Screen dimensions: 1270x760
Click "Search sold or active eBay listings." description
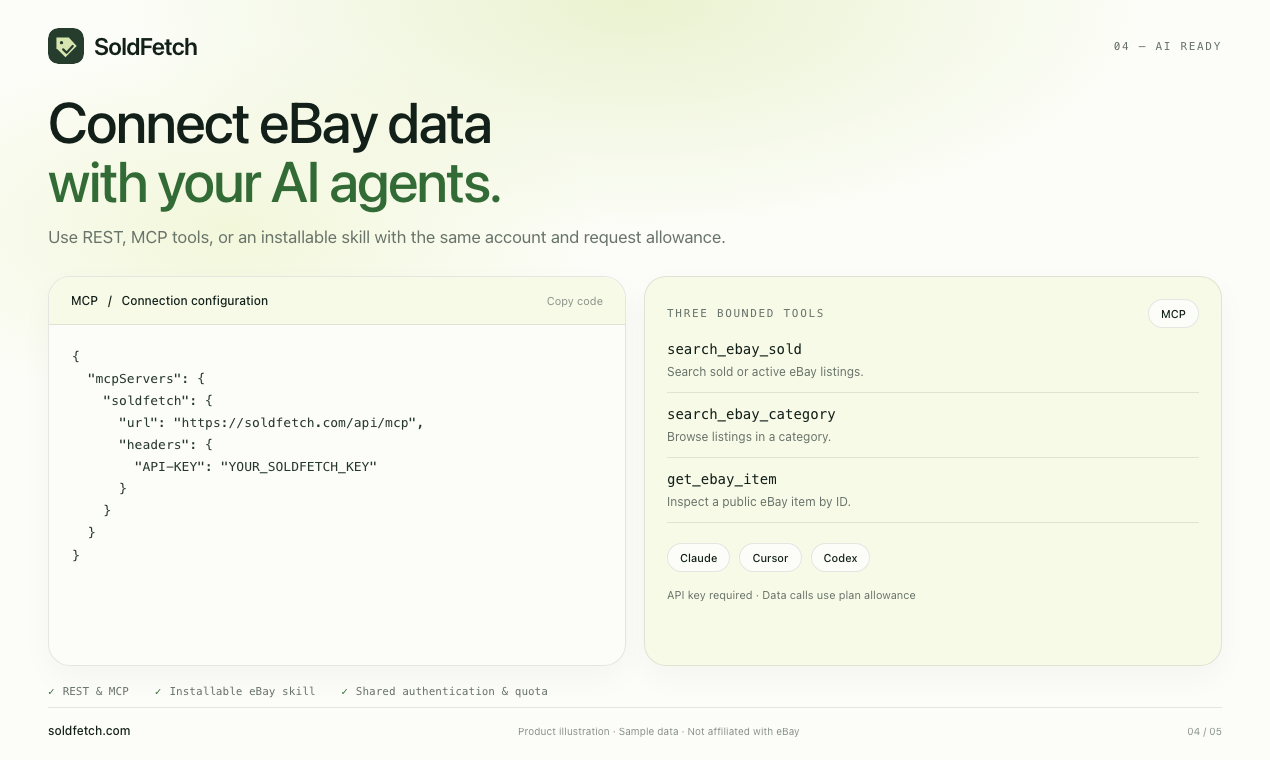765,372
